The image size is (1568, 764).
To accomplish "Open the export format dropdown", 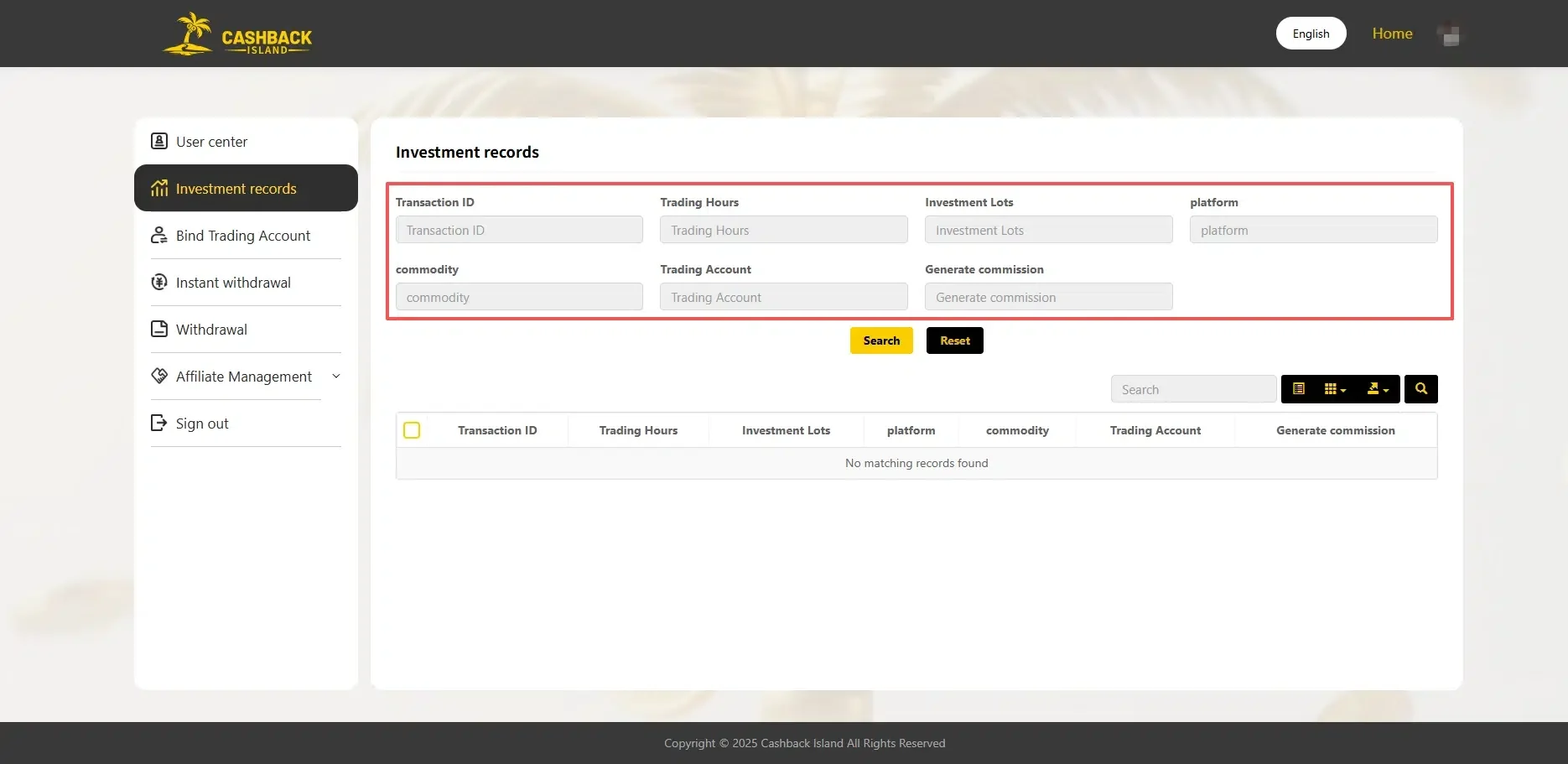I will pos(1377,388).
